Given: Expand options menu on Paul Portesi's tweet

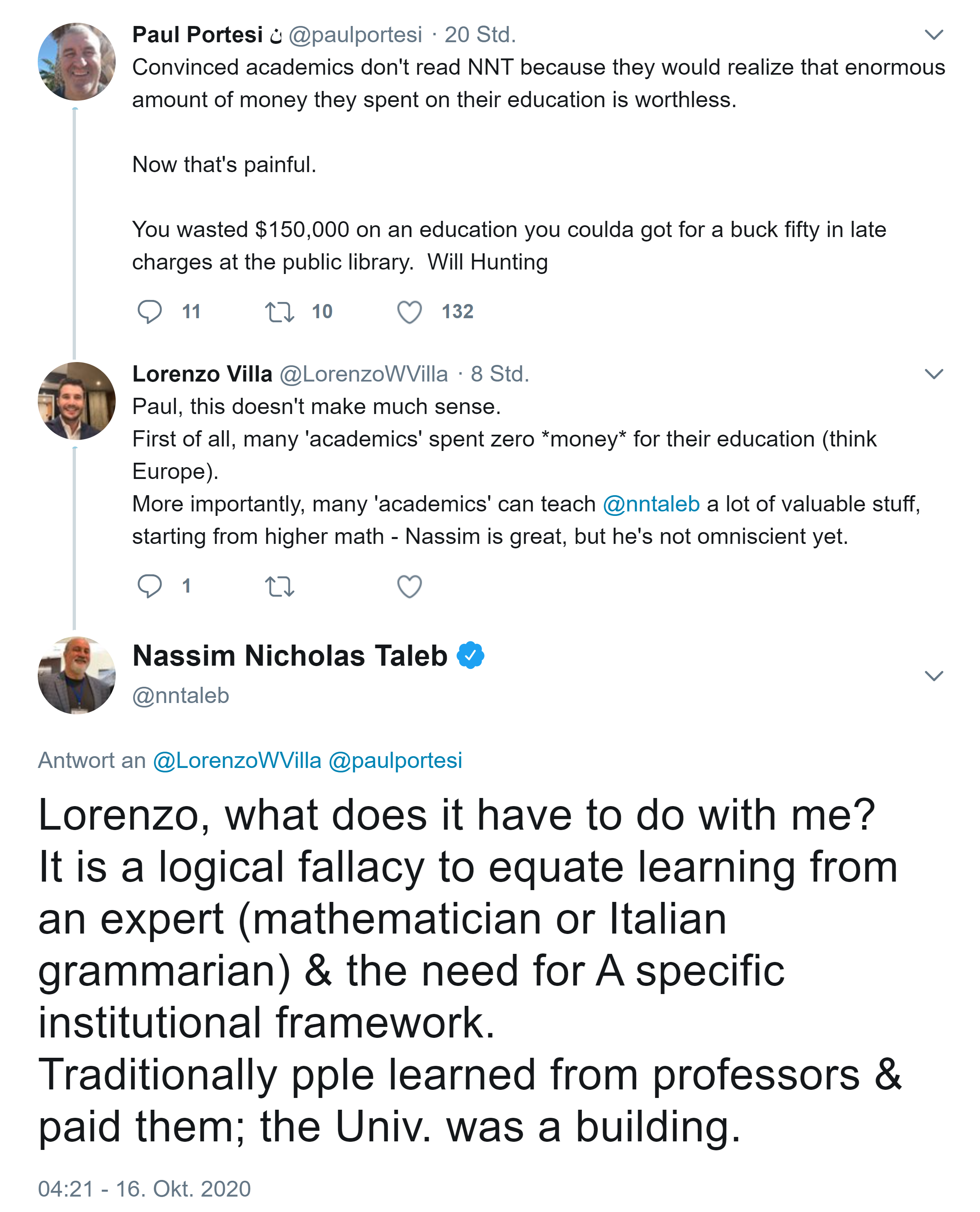Looking at the screenshot, I should click(934, 35).
